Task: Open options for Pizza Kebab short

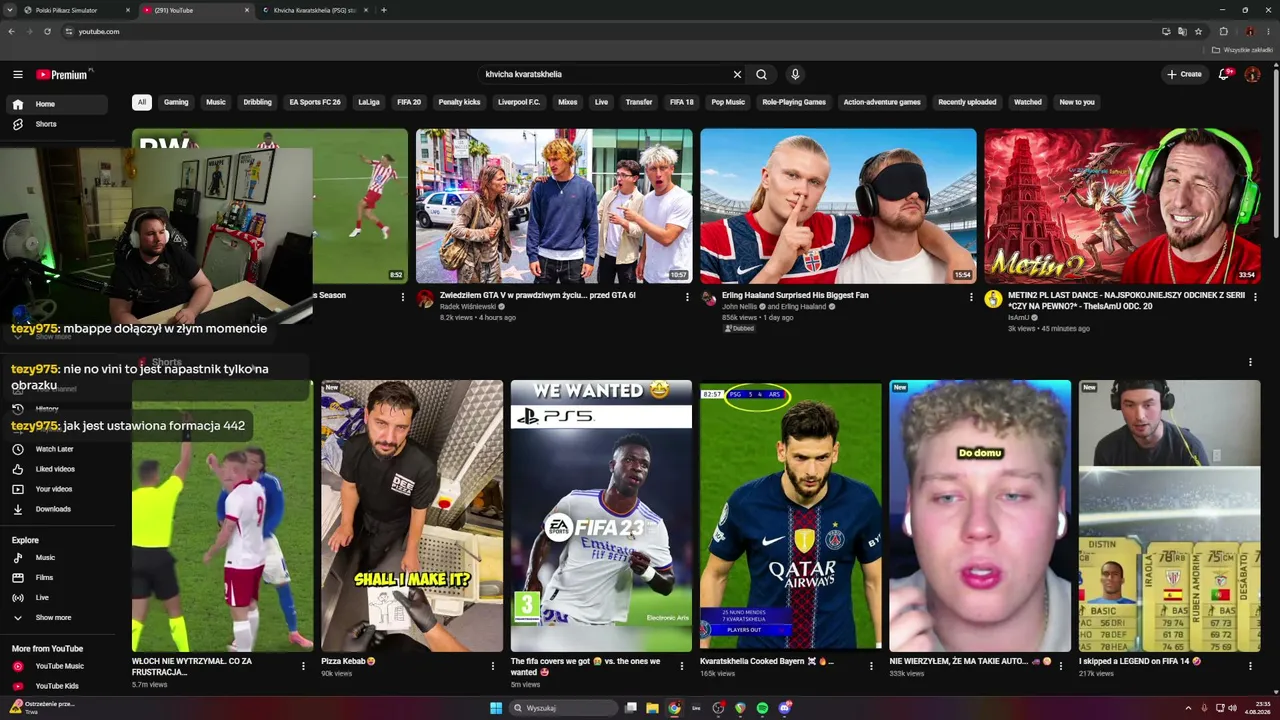Action: [492, 666]
